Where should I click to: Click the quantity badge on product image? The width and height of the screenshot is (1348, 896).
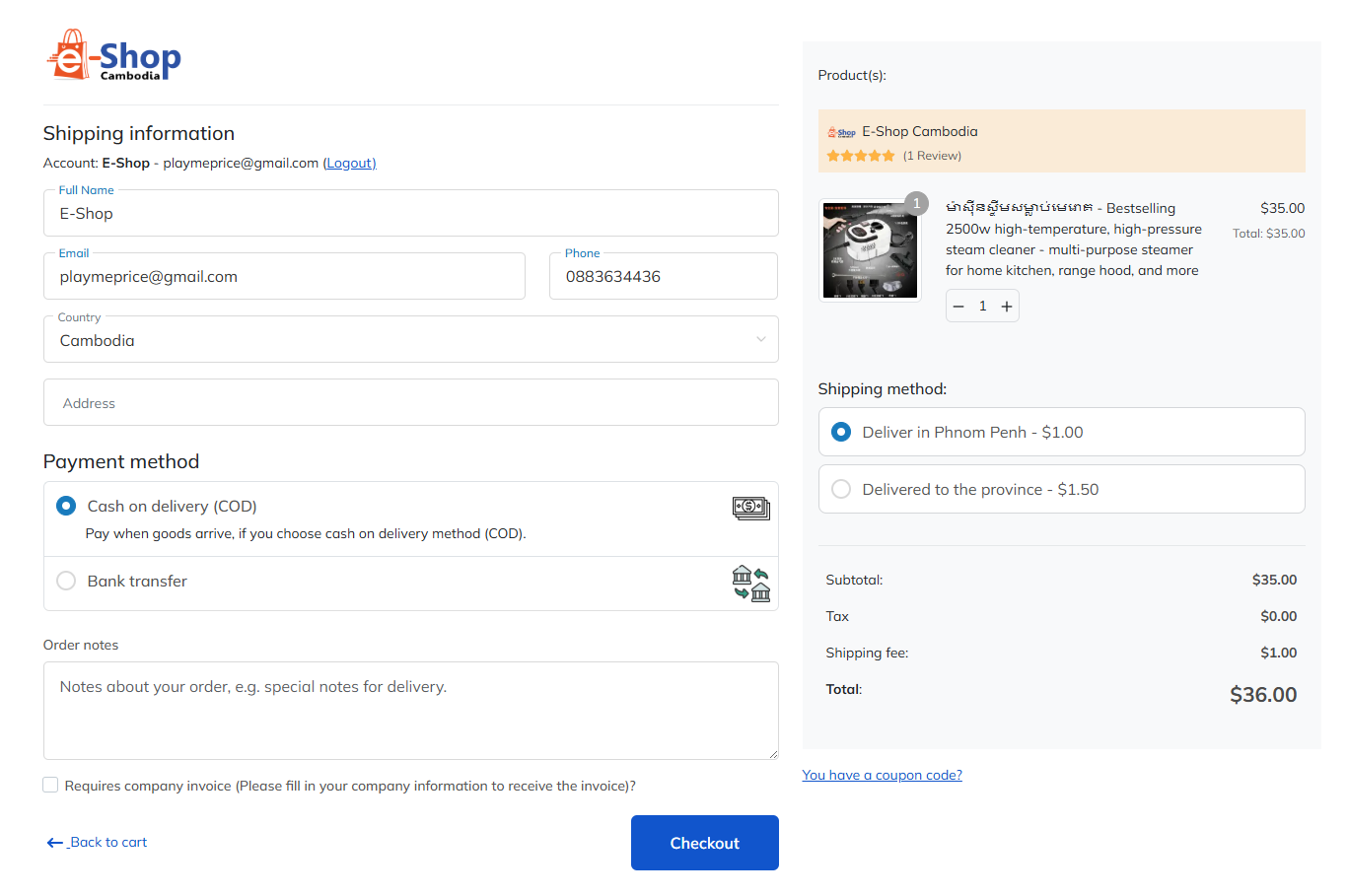(x=916, y=203)
